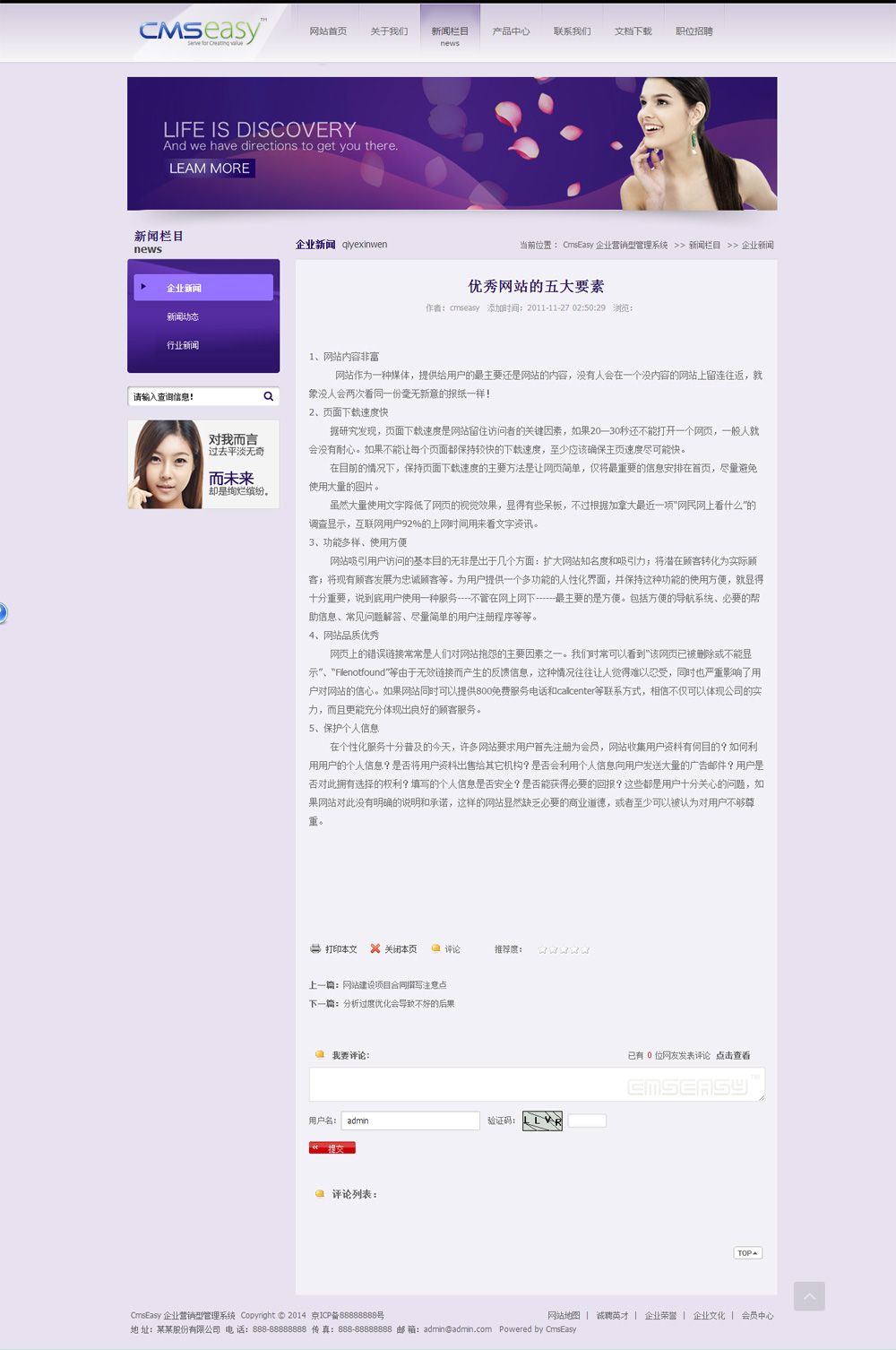Submit the comment with 提交 button
The height and width of the screenshot is (1350, 896).
332,1148
